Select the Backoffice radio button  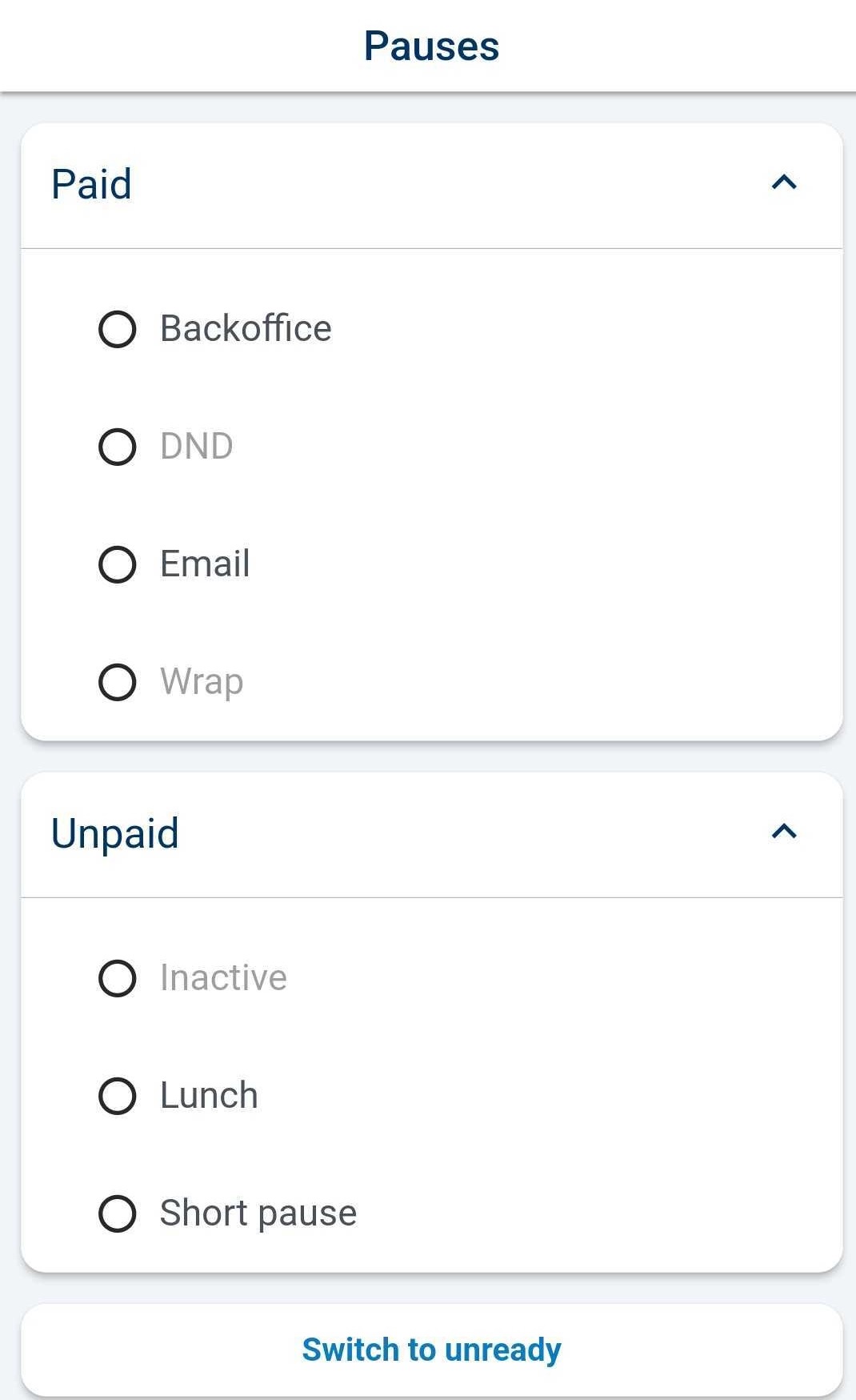point(117,329)
